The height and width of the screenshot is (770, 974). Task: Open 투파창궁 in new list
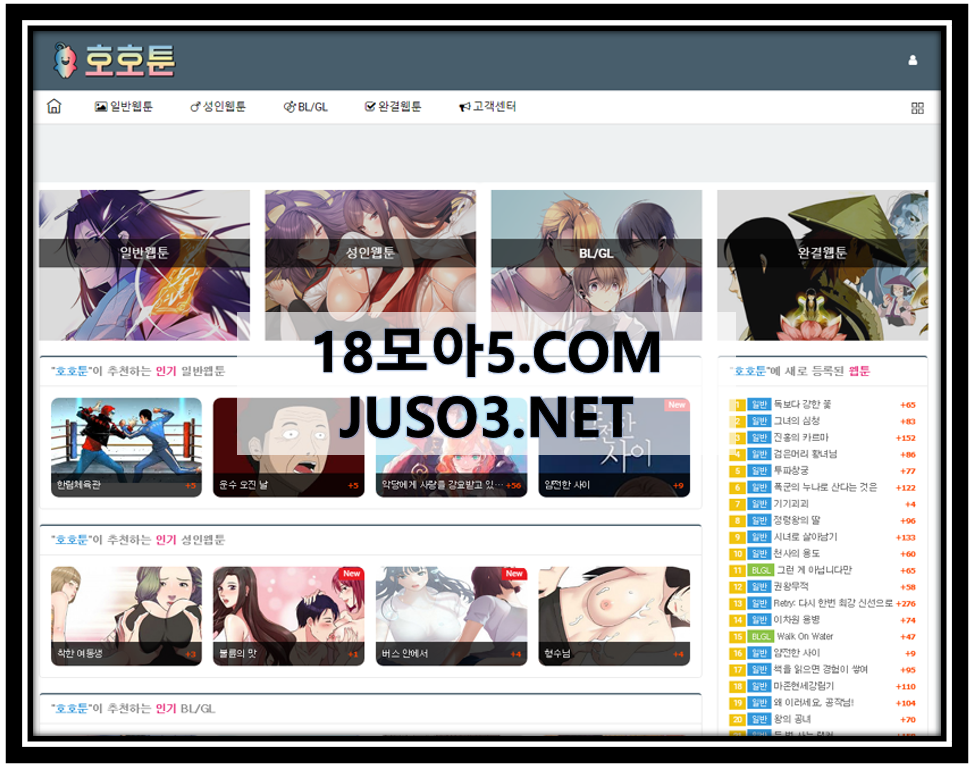[791, 471]
